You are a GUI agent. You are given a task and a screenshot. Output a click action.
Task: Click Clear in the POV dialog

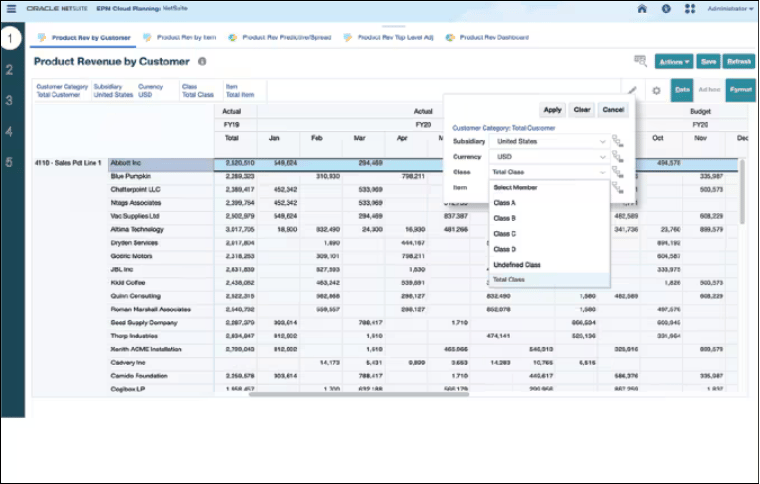pos(582,110)
